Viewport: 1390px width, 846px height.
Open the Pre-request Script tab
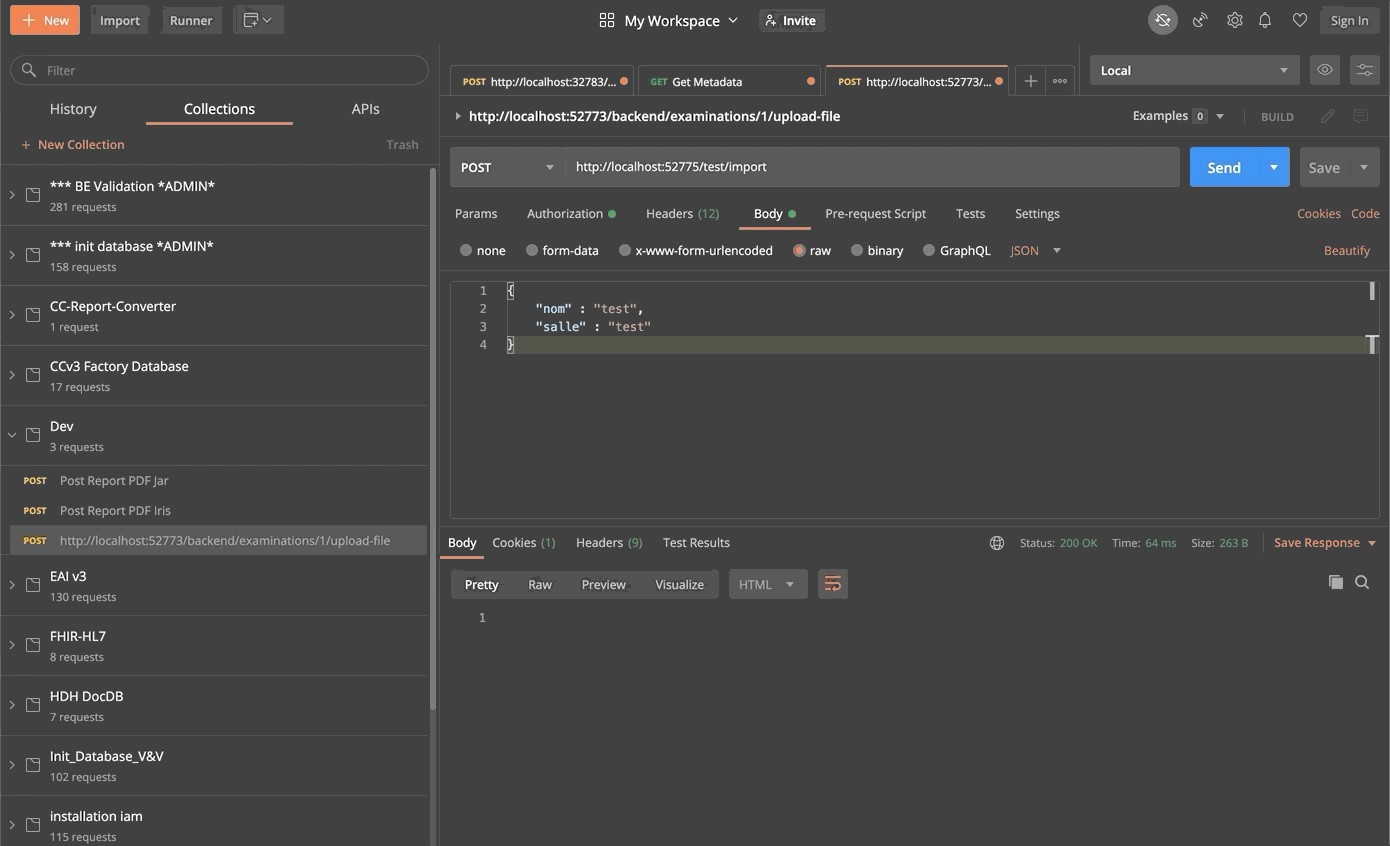click(x=875, y=214)
